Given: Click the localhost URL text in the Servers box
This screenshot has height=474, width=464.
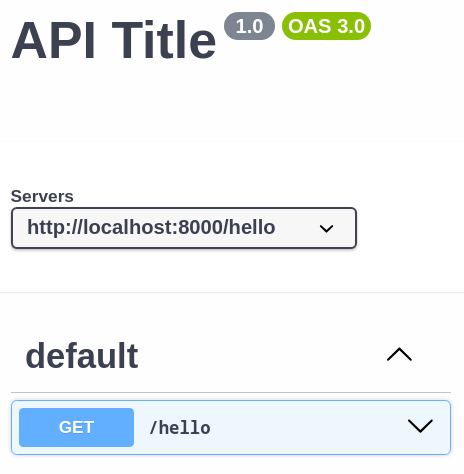Looking at the screenshot, I should click(x=151, y=227).
